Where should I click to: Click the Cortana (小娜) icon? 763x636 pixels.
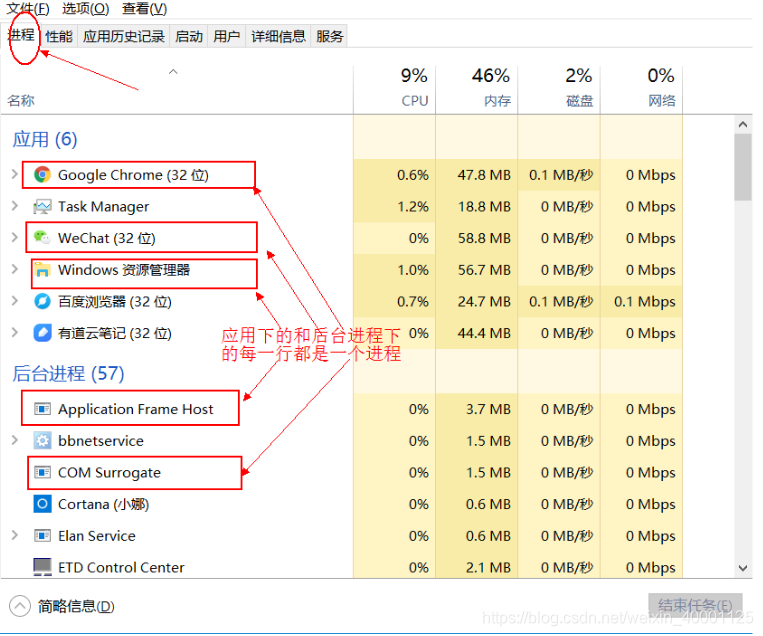42,504
